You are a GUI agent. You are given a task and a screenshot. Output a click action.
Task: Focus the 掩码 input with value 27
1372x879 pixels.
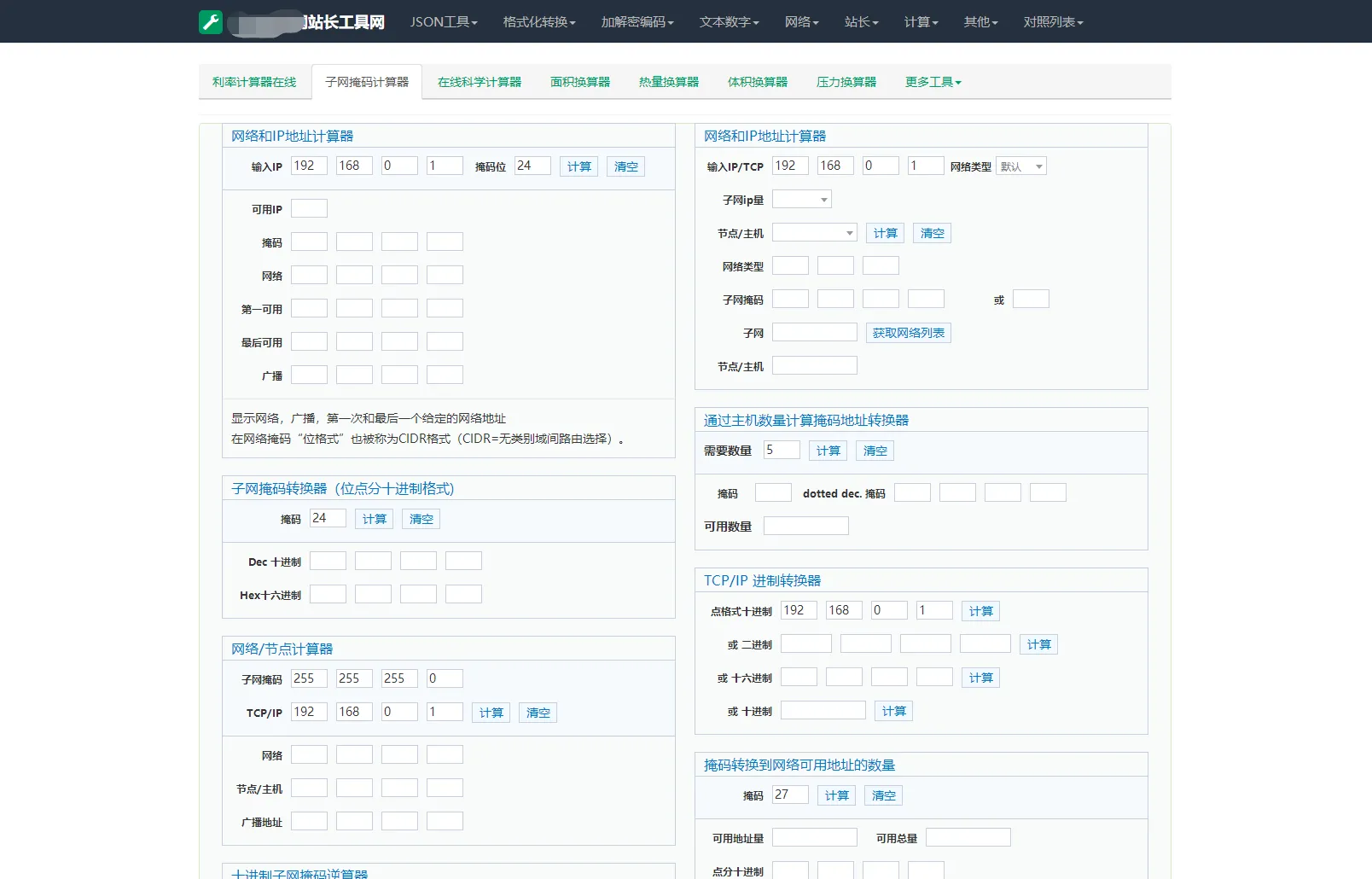click(790, 795)
